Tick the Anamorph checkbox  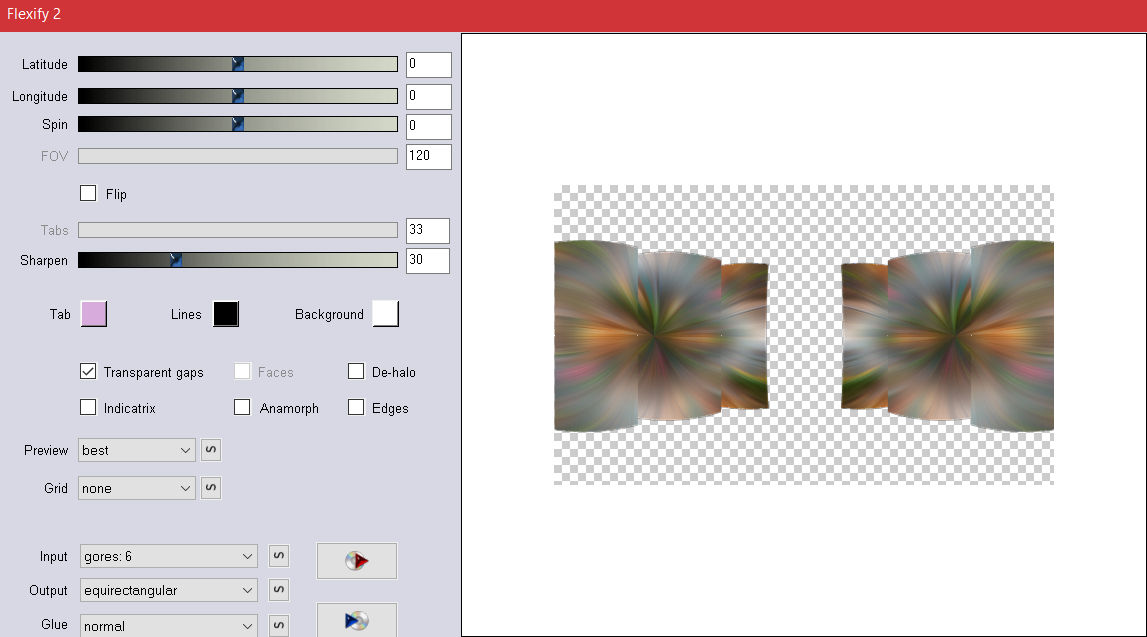pyautogui.click(x=242, y=408)
